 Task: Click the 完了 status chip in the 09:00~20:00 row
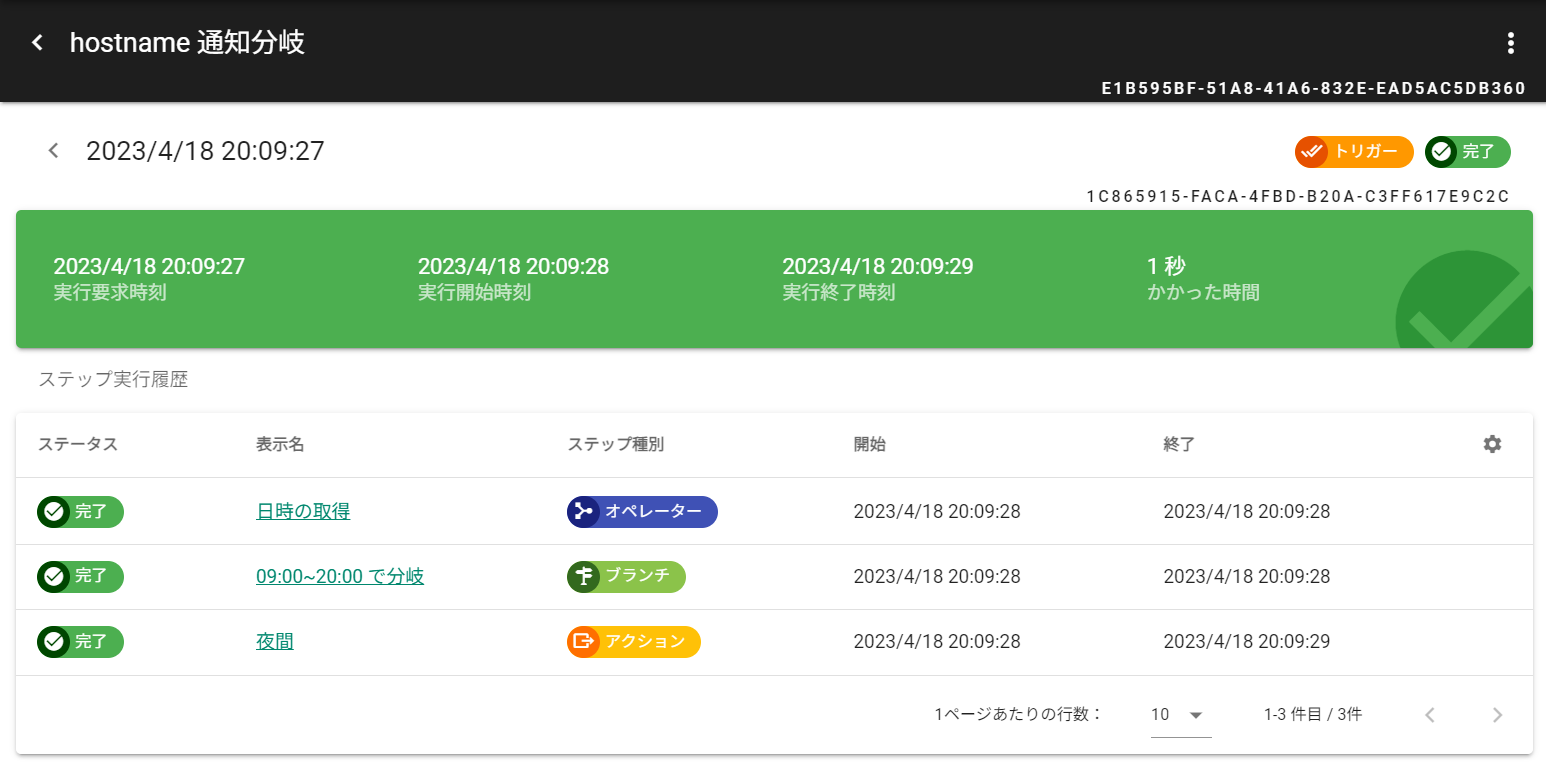pyautogui.click(x=81, y=577)
